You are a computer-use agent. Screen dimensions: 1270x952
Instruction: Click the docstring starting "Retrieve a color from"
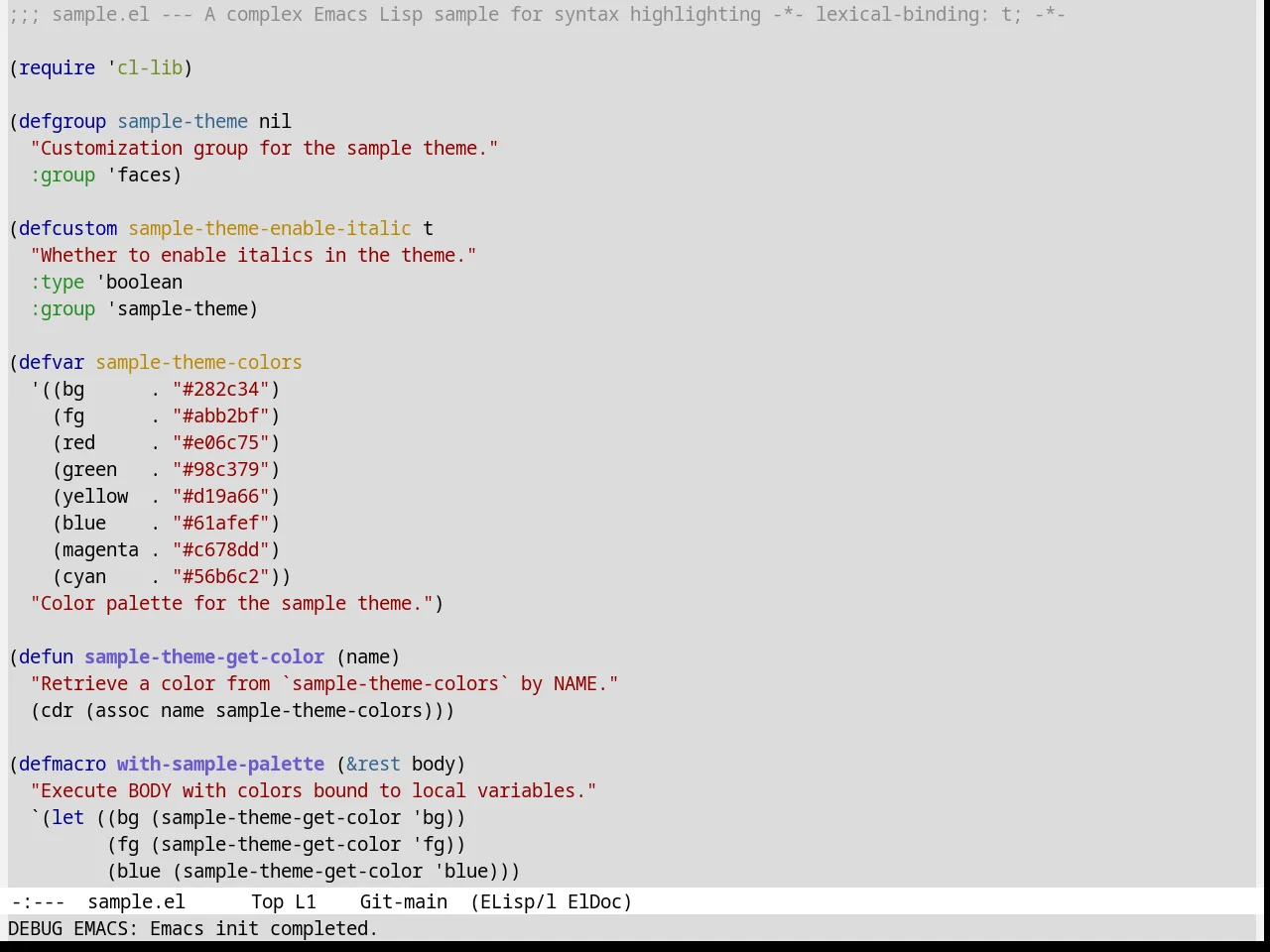click(324, 683)
